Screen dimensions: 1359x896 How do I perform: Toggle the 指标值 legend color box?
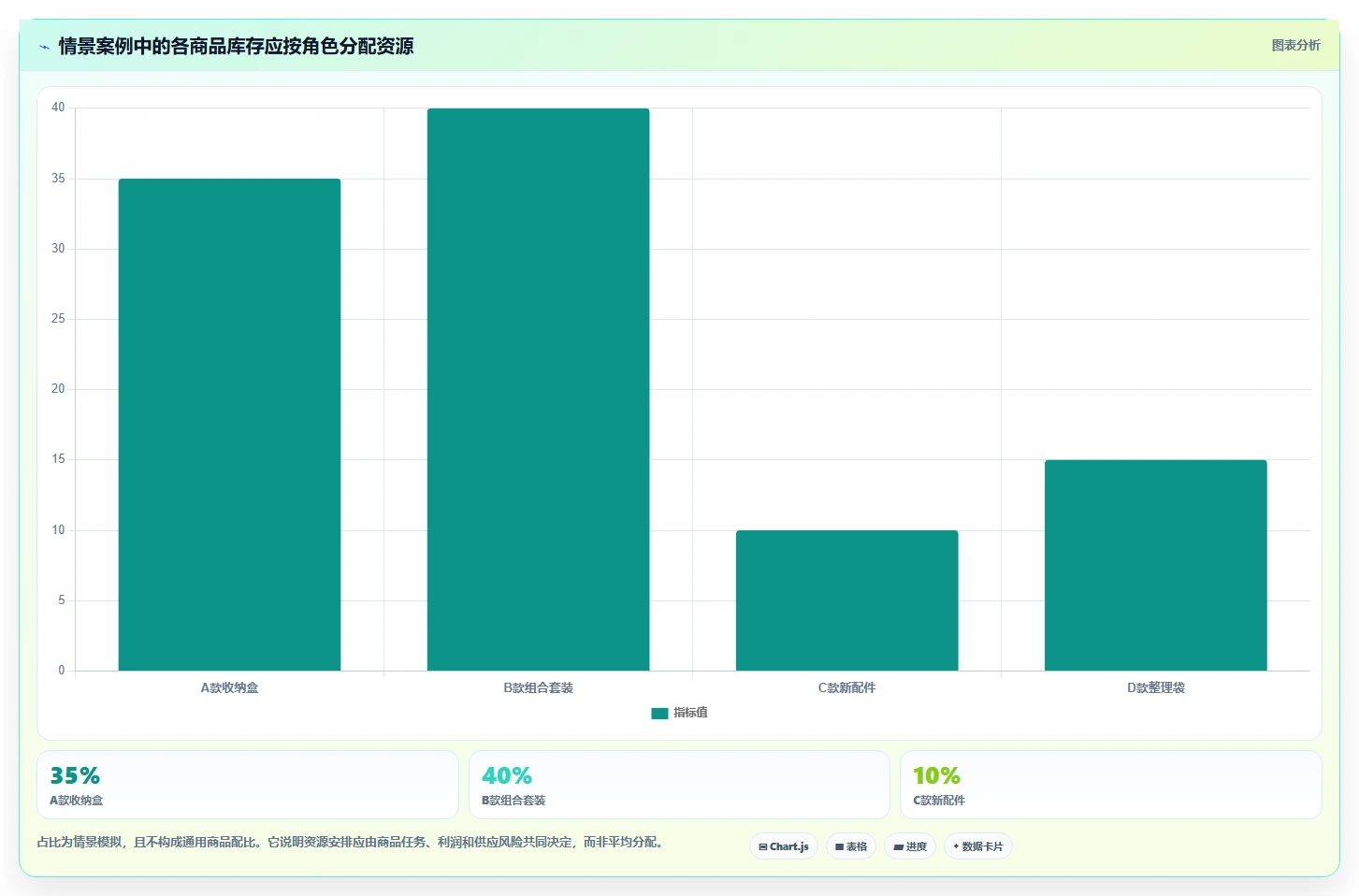(659, 713)
